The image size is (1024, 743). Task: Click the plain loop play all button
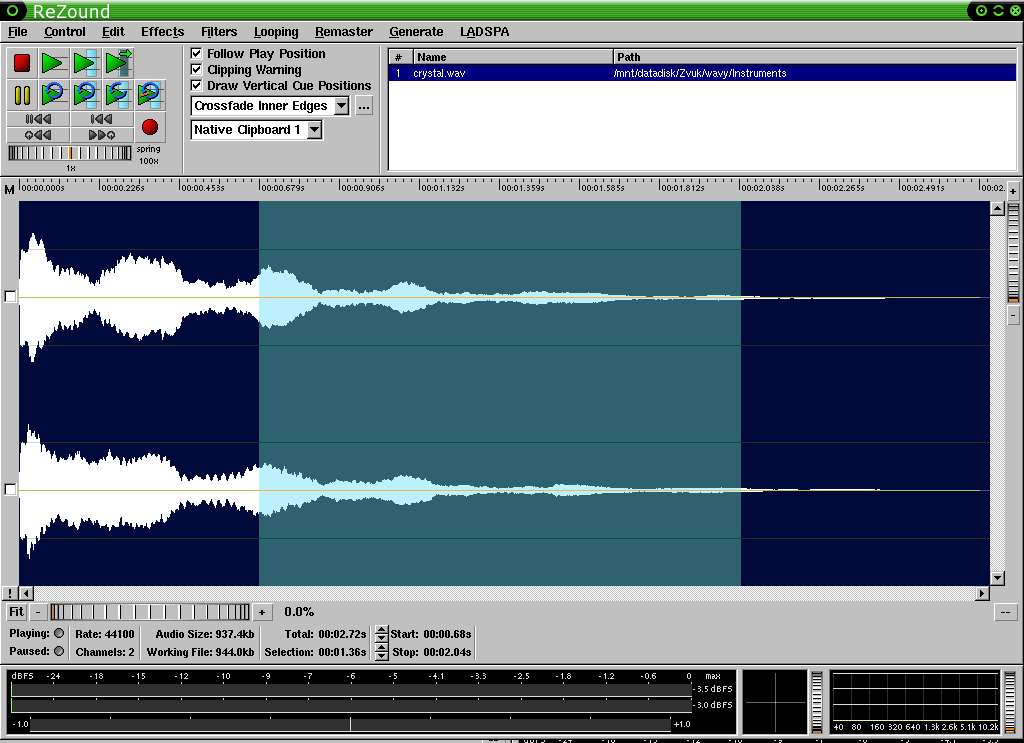click(x=53, y=95)
